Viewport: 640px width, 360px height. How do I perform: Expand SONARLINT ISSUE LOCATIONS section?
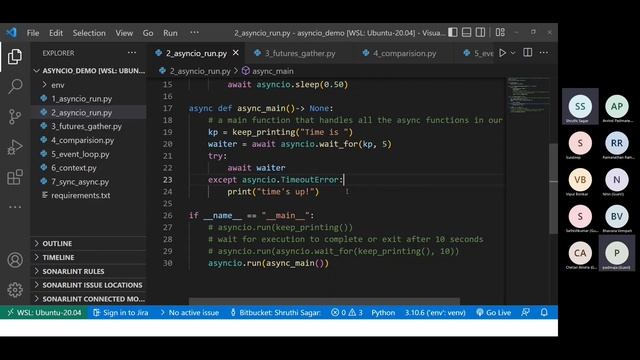[x=89, y=285]
